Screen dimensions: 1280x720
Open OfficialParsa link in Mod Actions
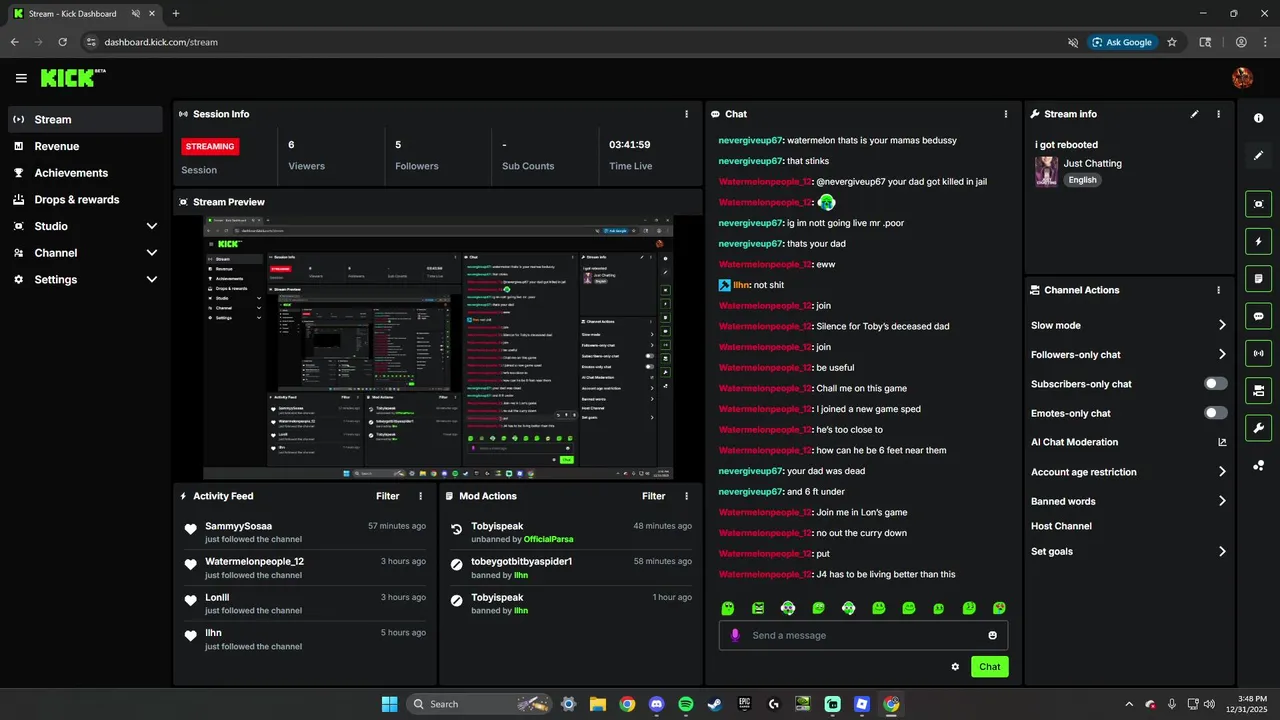coord(548,539)
